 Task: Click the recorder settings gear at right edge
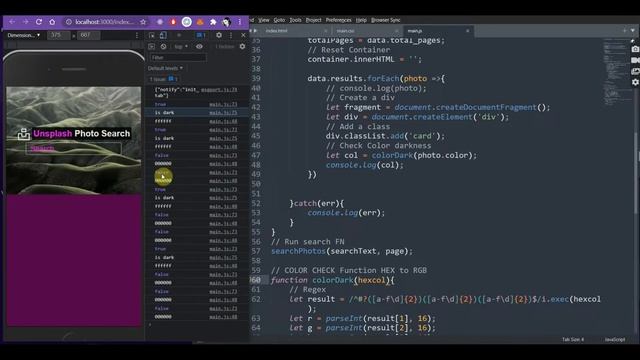coord(635,82)
